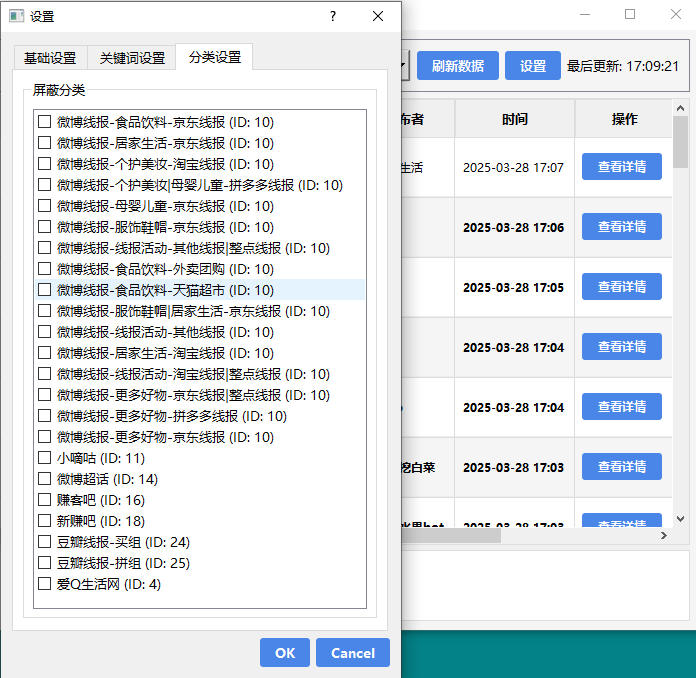Screen dimensions: 696x678
Task: Check 微博线报-居家生活-淘宝线报 checkbox
Action: point(44,353)
